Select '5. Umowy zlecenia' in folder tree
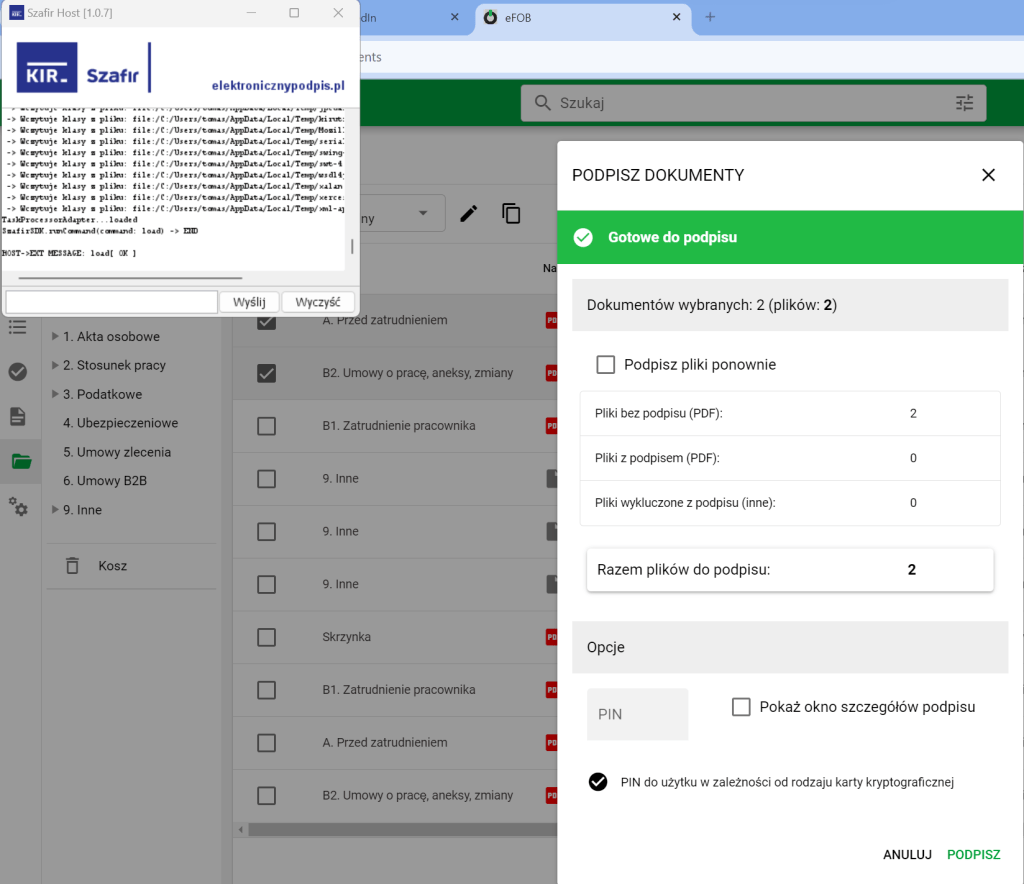This screenshot has width=1024, height=884. (117, 452)
